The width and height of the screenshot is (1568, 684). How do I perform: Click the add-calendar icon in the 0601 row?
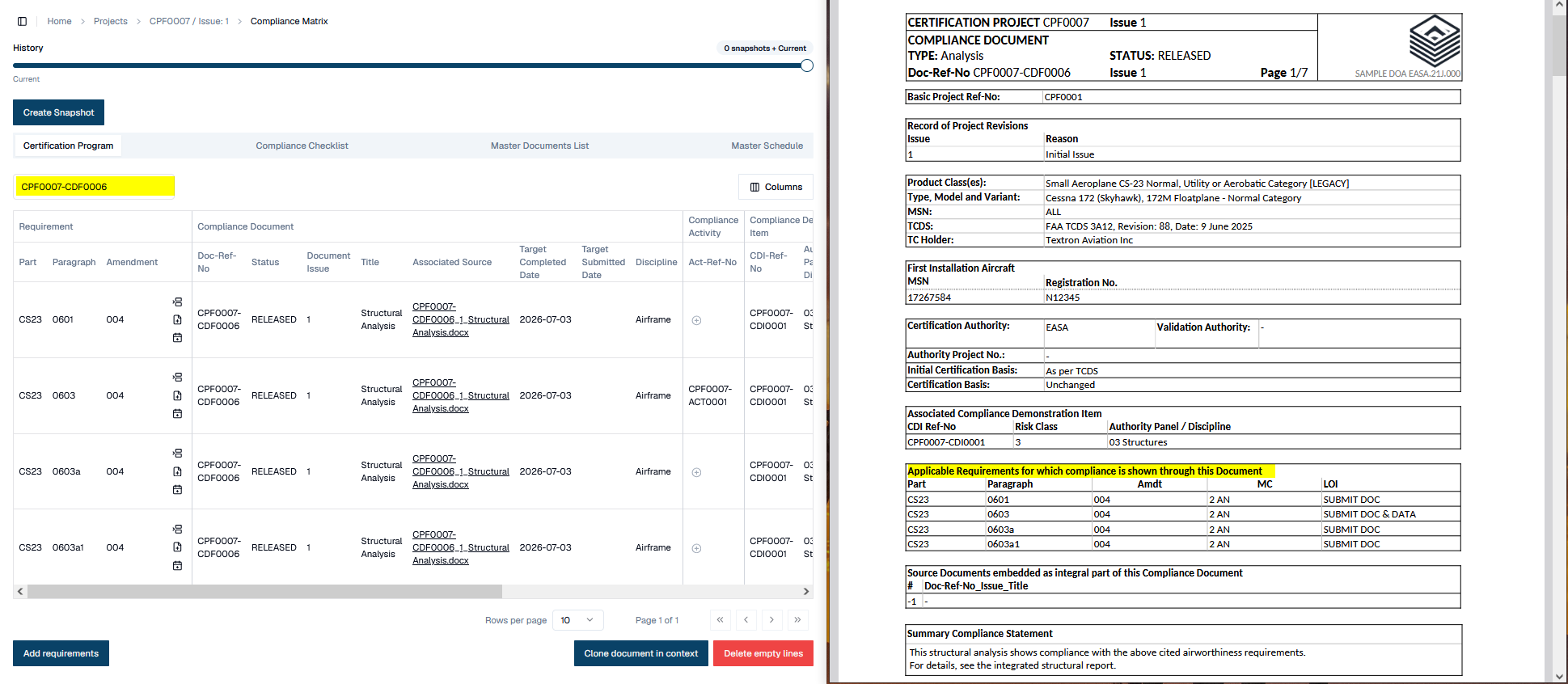tap(177, 337)
